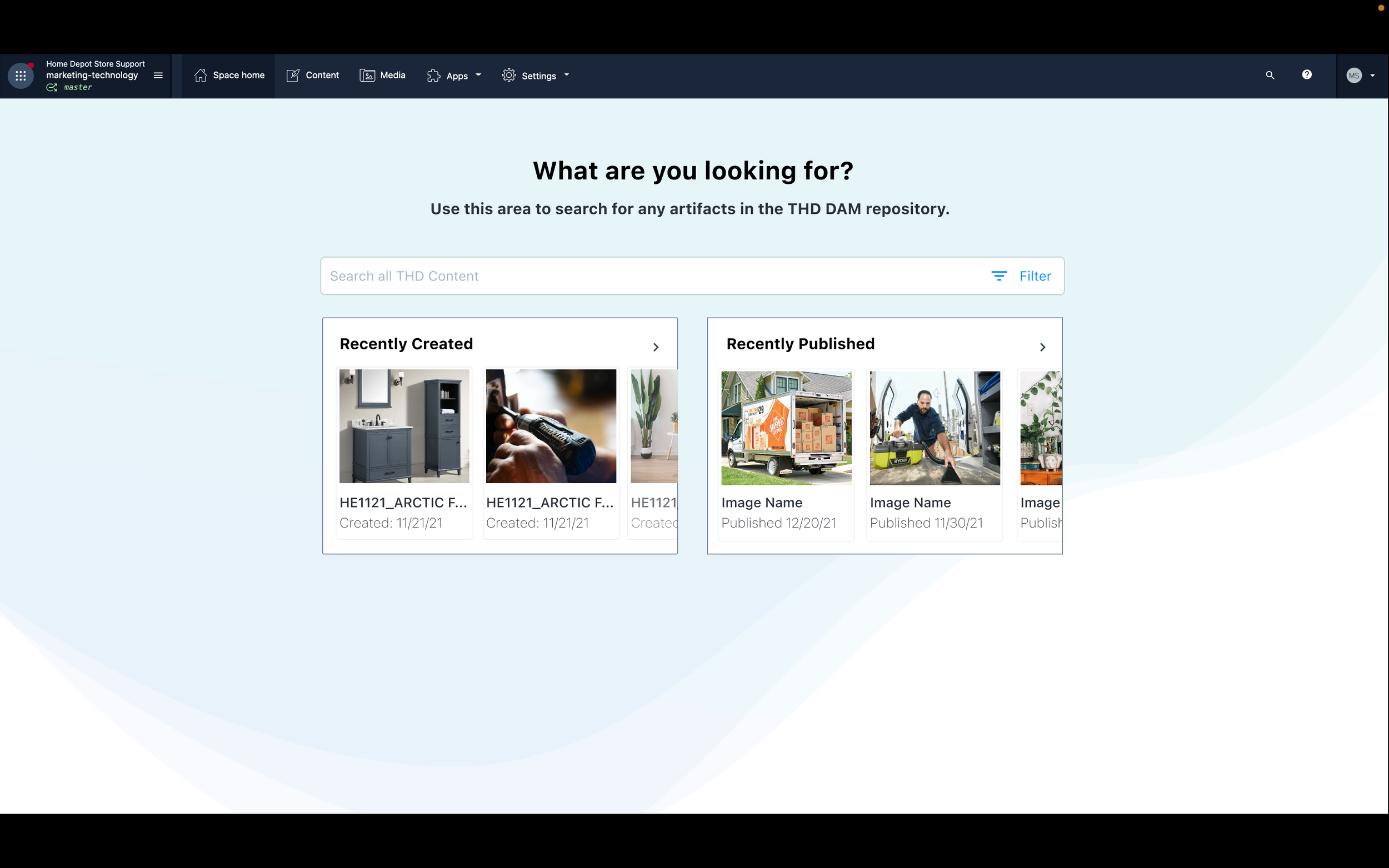Expand Recently Published with chevron arrow

1042,347
